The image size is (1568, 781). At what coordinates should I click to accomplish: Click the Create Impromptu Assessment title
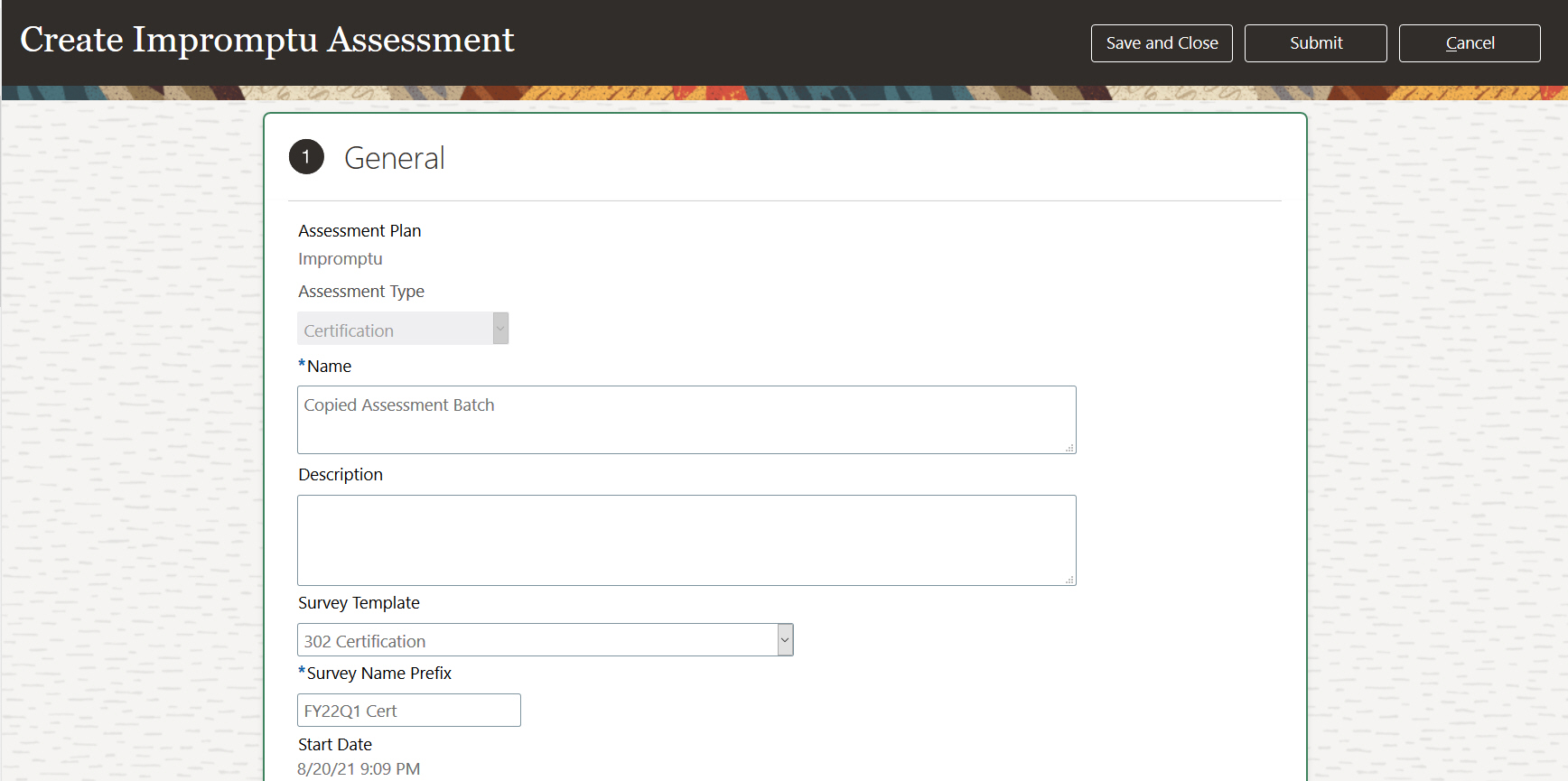pos(267,40)
